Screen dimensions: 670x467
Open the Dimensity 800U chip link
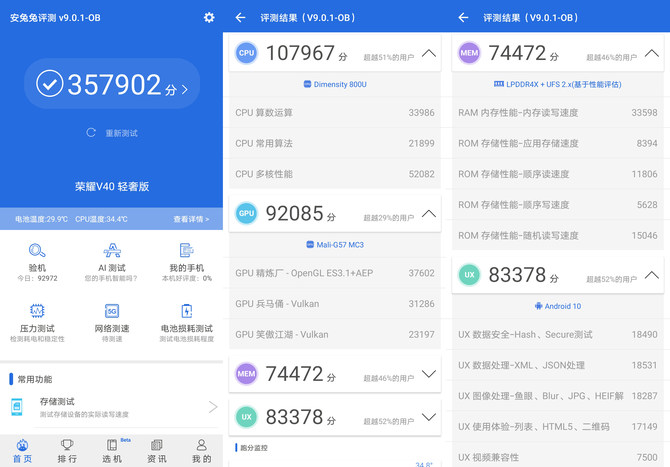click(x=335, y=84)
